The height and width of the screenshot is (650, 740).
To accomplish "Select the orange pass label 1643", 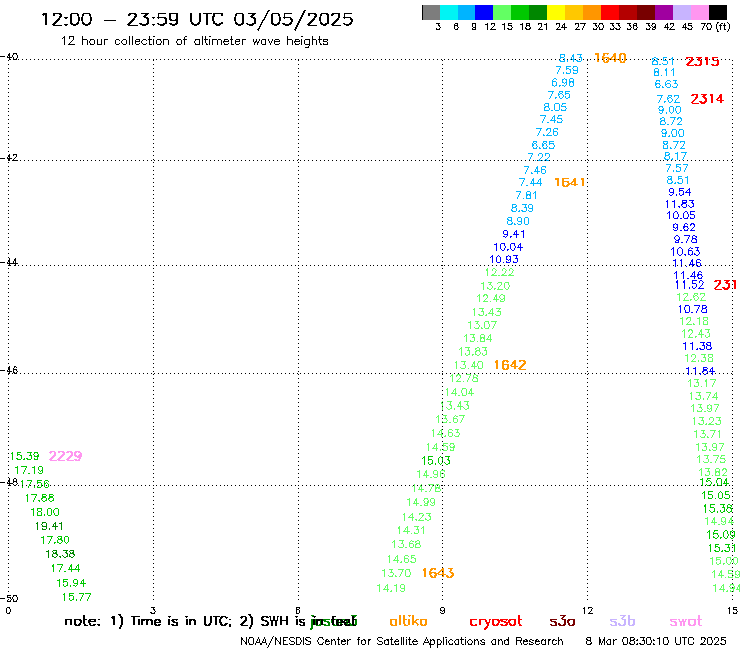I will 437,573.
